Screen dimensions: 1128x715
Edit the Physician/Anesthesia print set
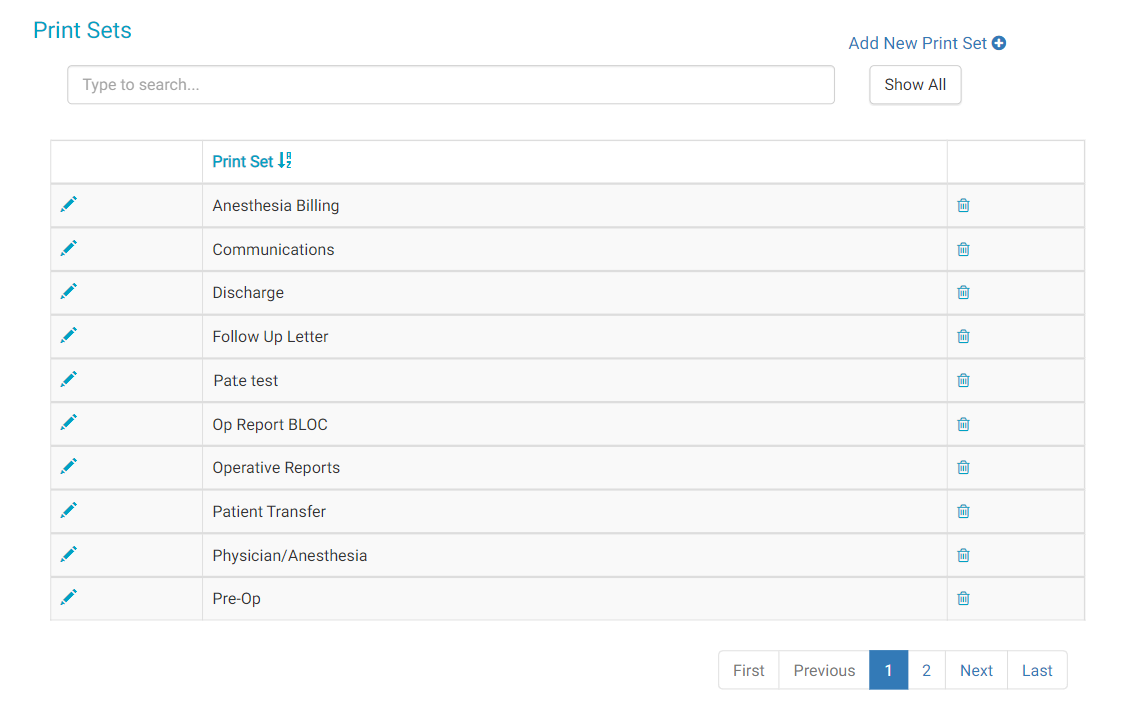point(68,555)
